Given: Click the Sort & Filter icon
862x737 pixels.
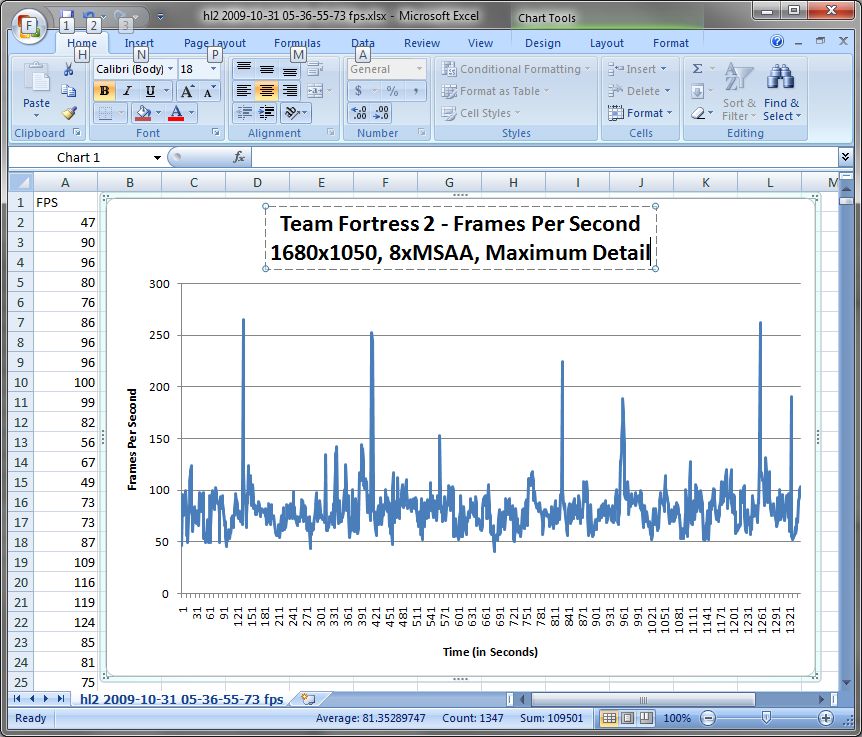Looking at the screenshot, I should coord(738,77).
